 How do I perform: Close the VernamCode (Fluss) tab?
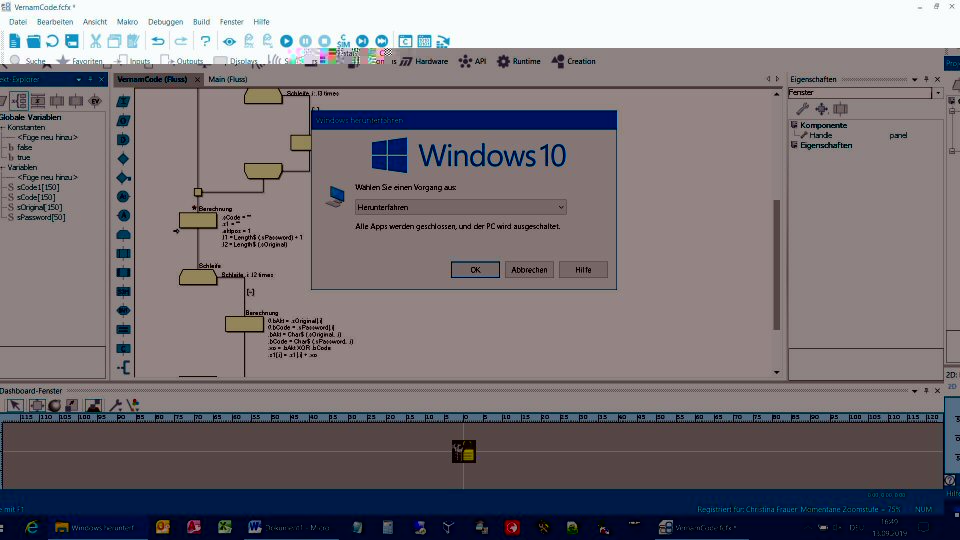(197, 80)
